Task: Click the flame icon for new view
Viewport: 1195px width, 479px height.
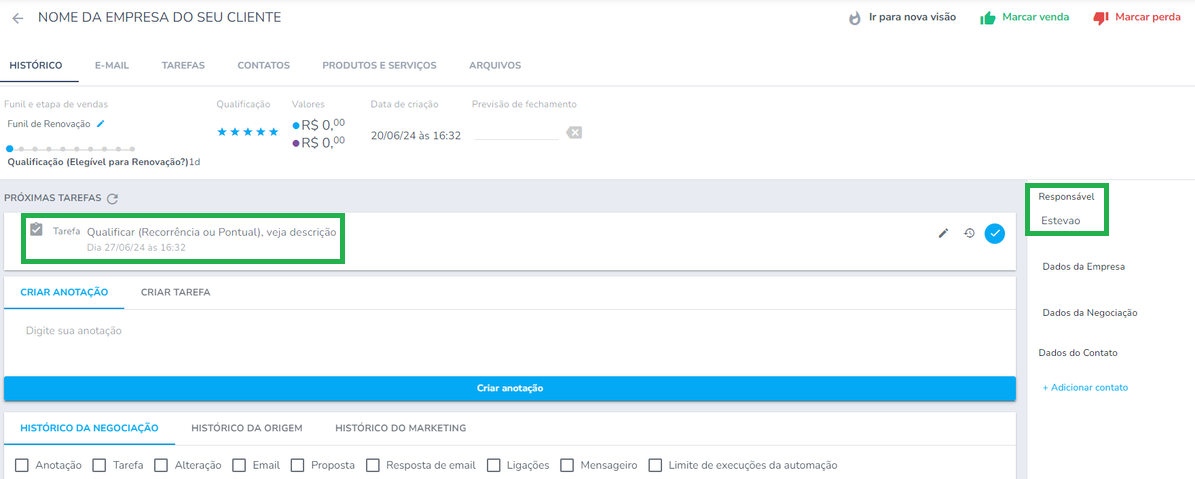Action: [855, 18]
